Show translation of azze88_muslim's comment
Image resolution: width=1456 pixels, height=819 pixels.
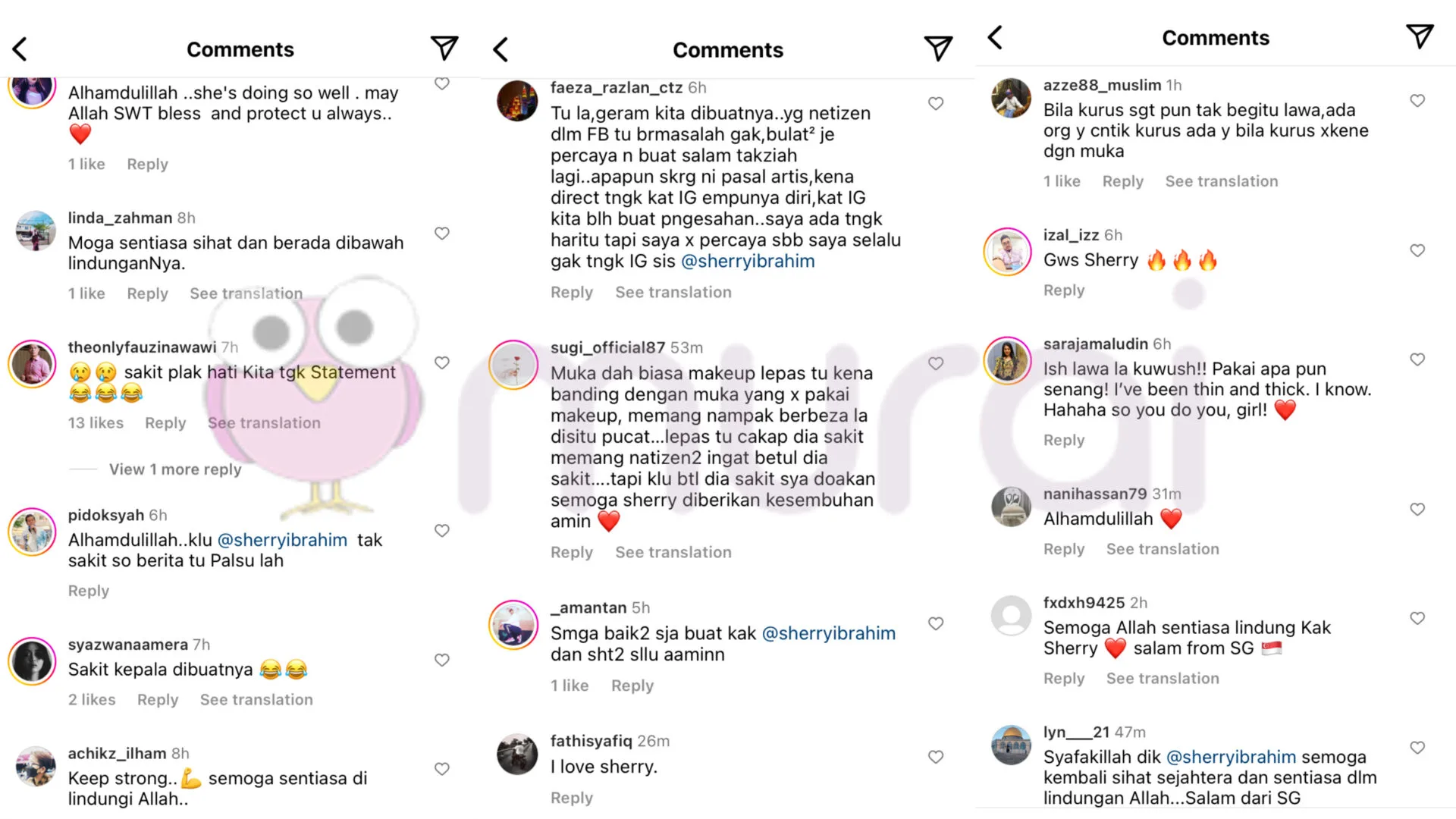point(1221,181)
